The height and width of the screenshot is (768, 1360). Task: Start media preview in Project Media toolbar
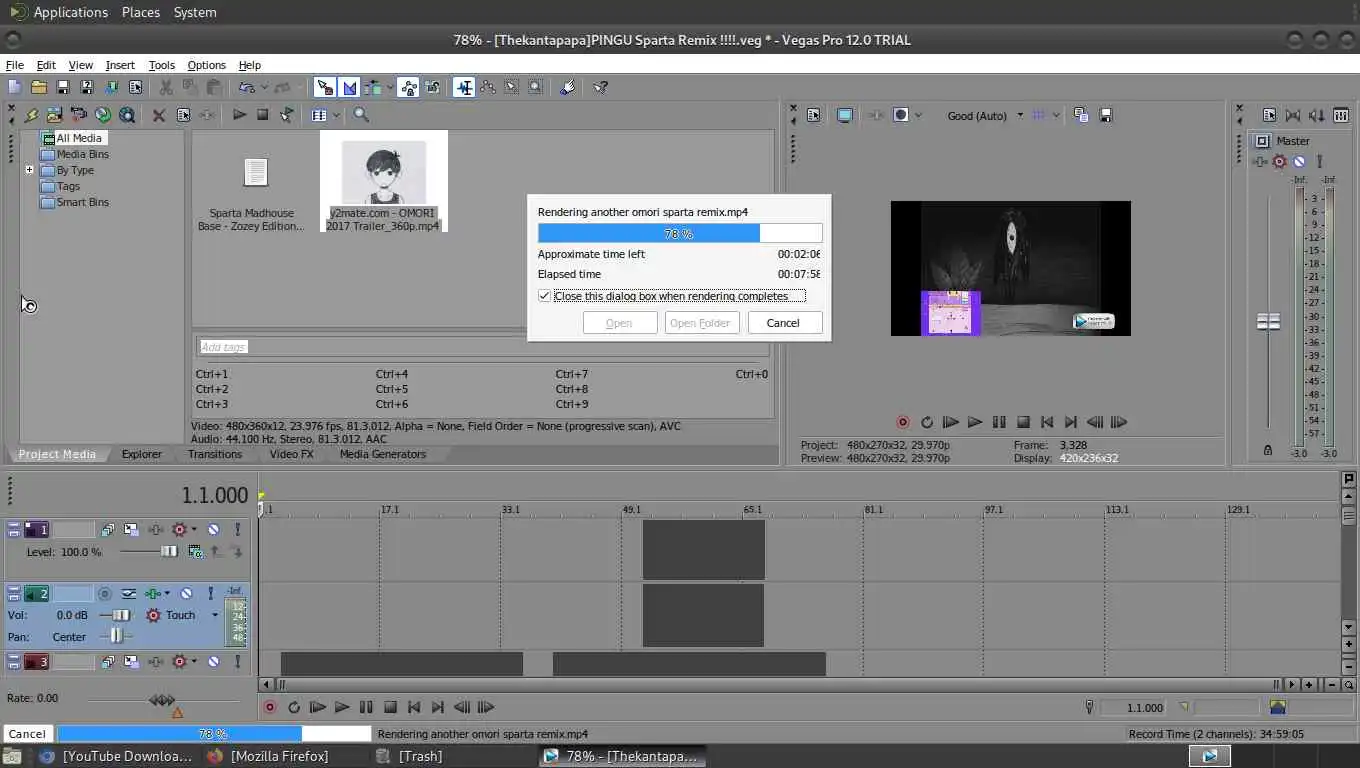pos(239,115)
